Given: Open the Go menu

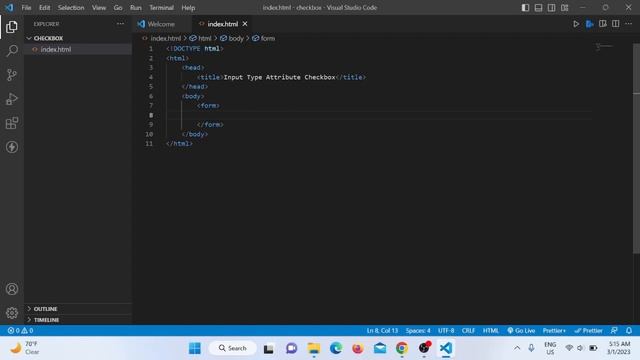Looking at the screenshot, I should [118, 8].
